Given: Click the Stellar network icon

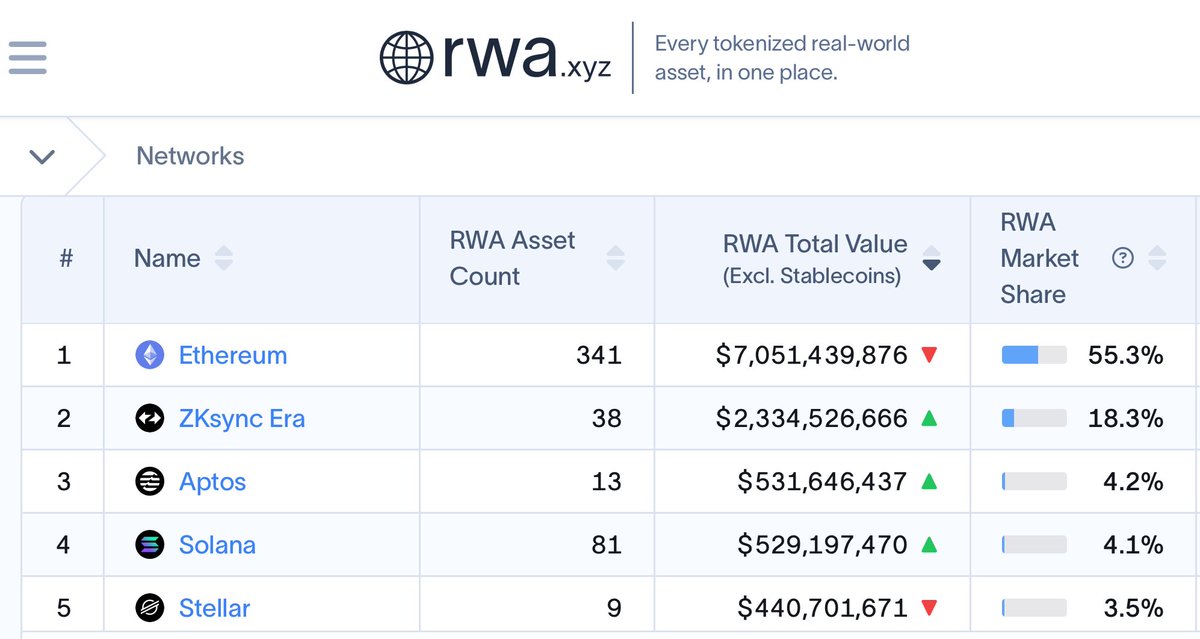Looking at the screenshot, I should [149, 607].
